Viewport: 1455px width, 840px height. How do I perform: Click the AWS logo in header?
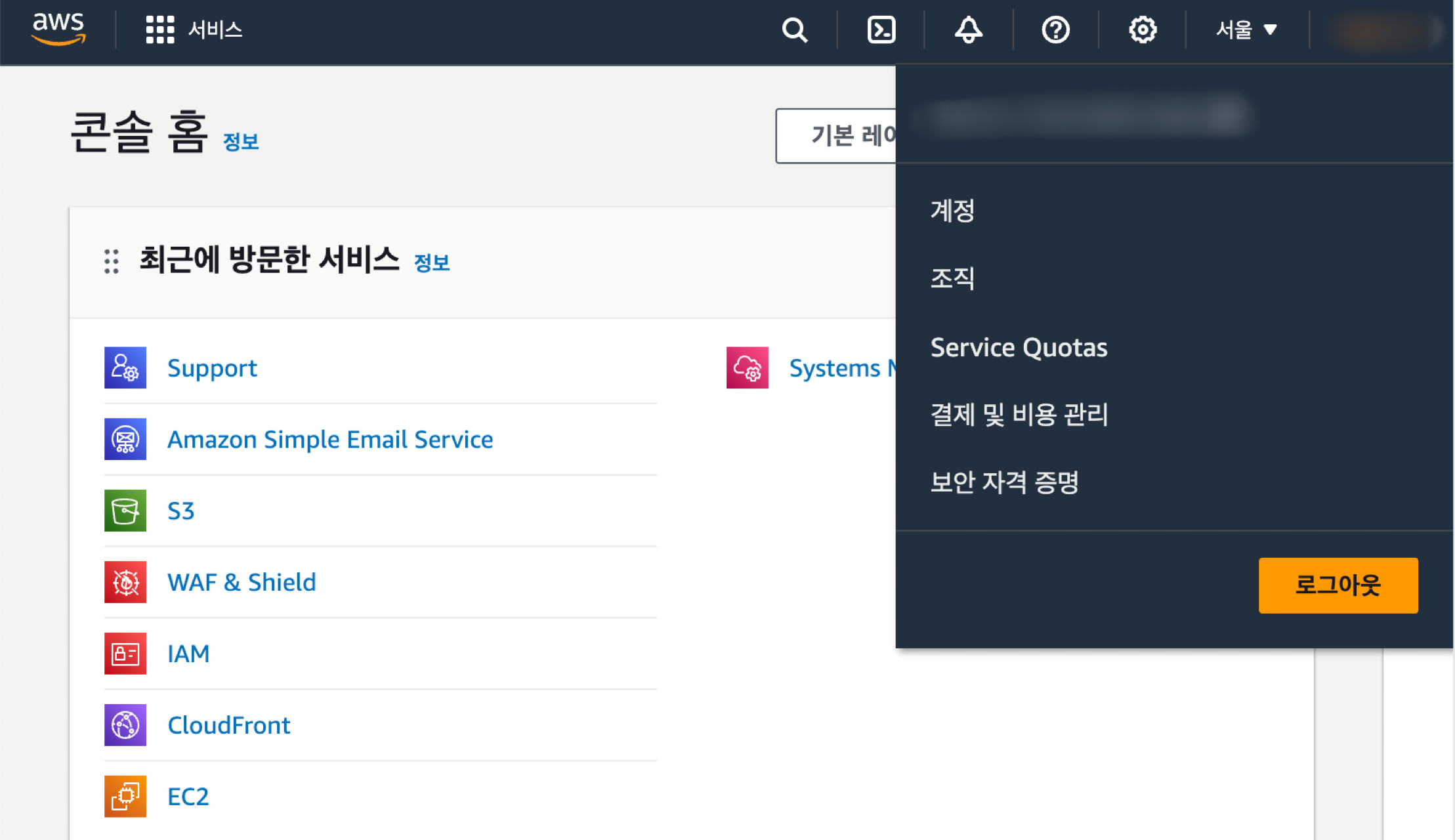pyautogui.click(x=58, y=30)
